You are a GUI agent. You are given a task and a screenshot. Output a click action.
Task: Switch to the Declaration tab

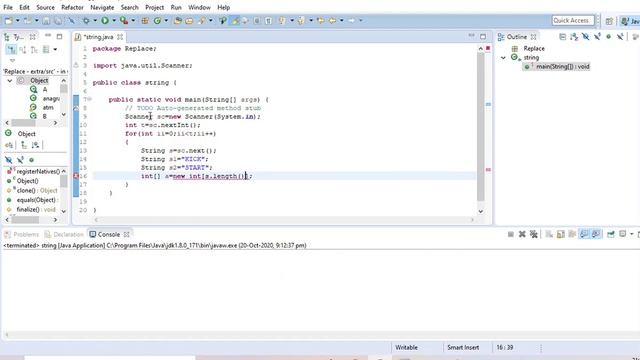(64, 234)
